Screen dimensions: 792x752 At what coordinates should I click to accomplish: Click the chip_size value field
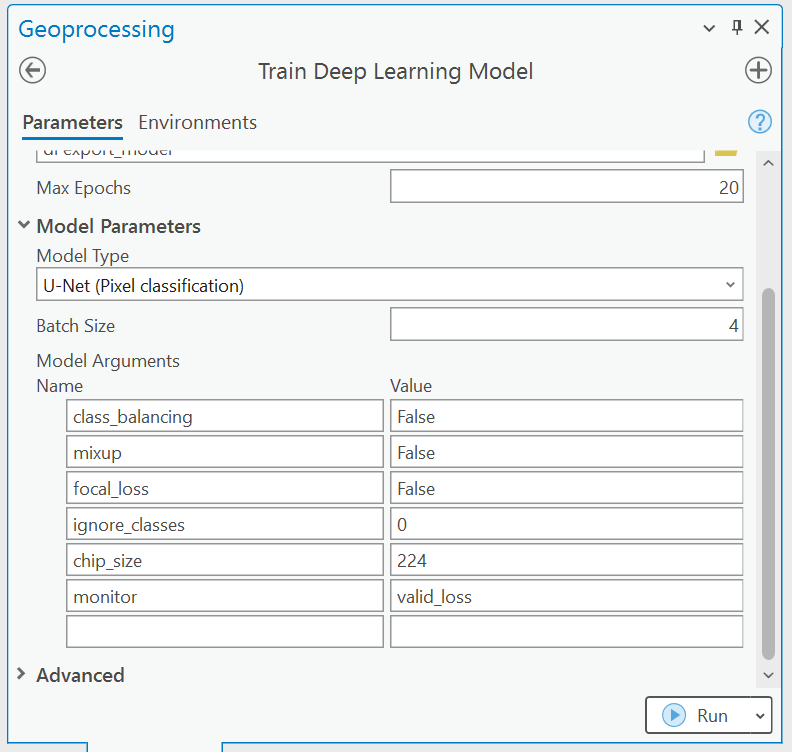[566, 560]
